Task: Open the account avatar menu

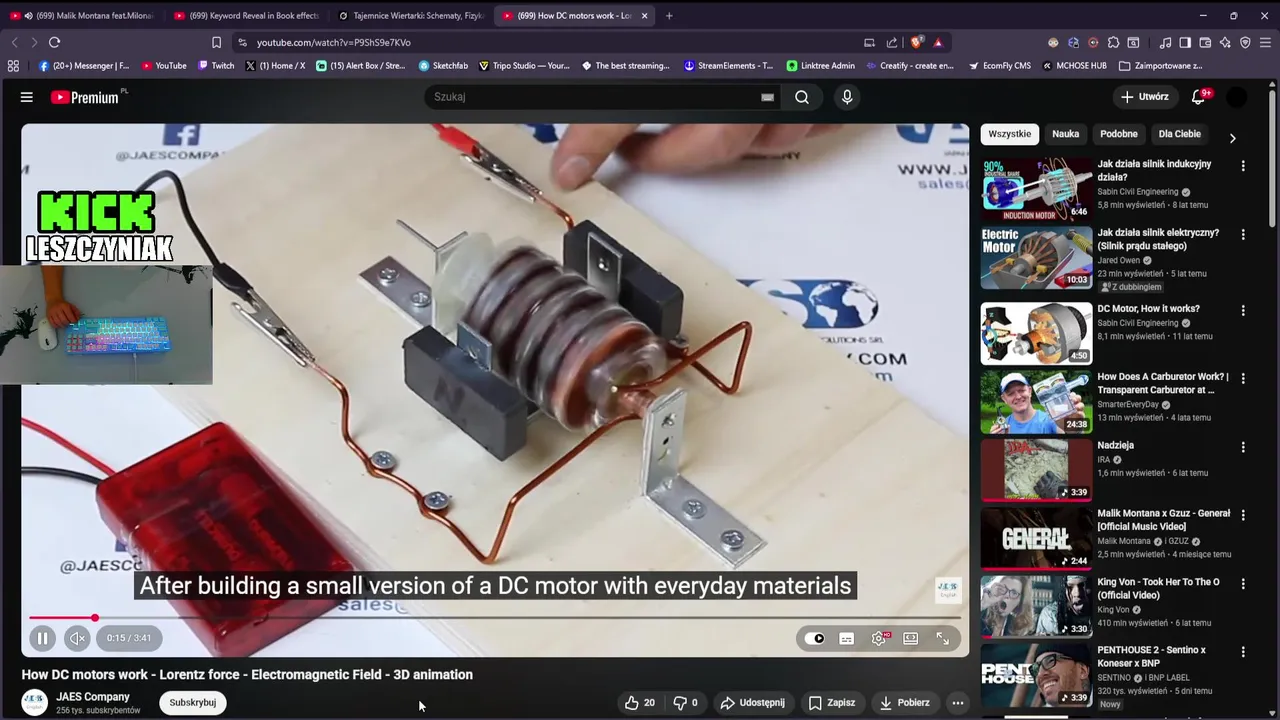Action: (1237, 97)
